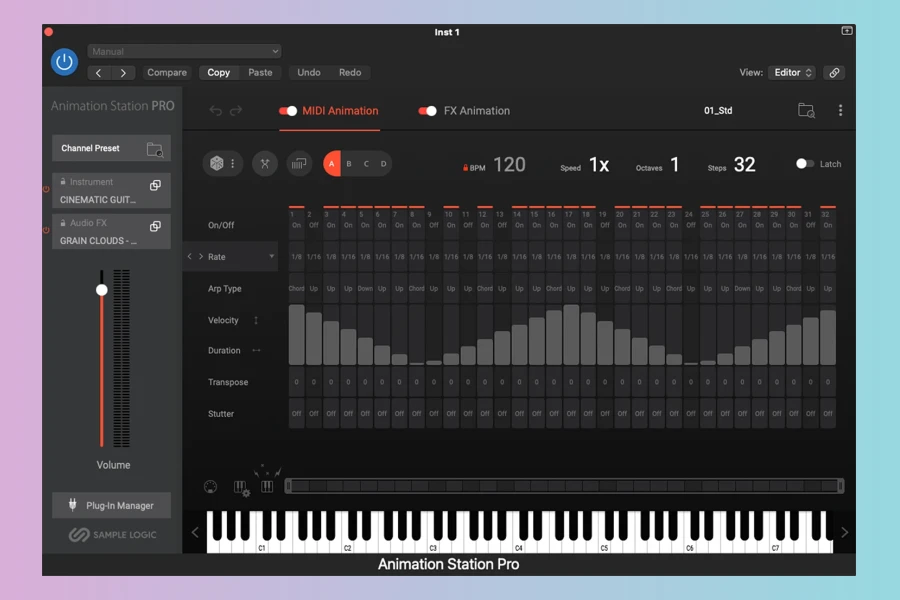The image size is (900, 600).
Task: Click the Volume slider handle
Action: click(x=102, y=290)
